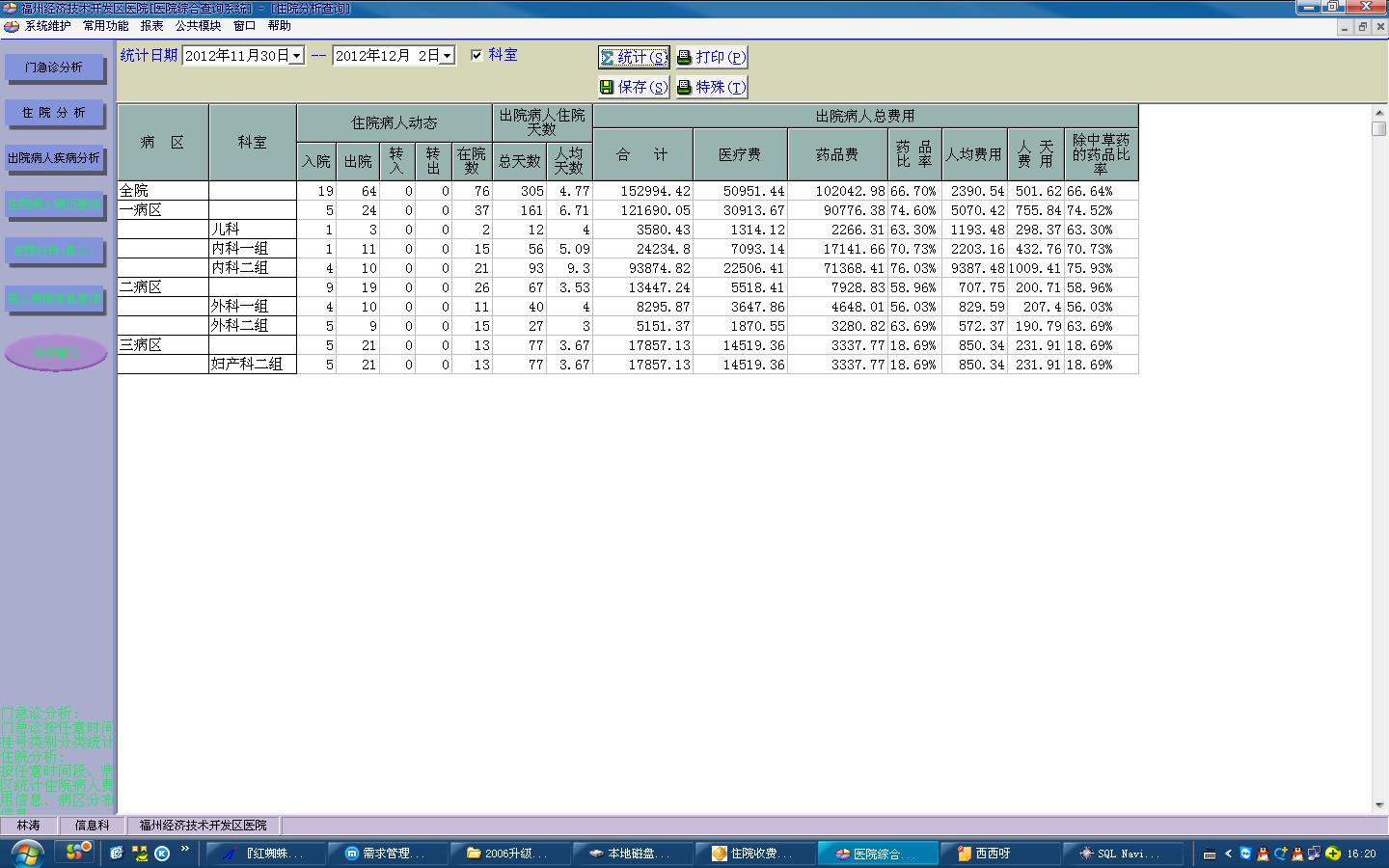Open the 窗口 menu
The width and height of the screenshot is (1389, 868).
[245, 26]
